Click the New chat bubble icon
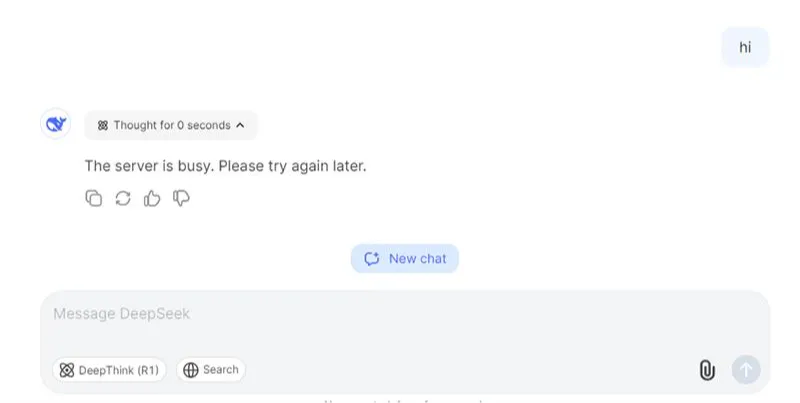 point(372,258)
